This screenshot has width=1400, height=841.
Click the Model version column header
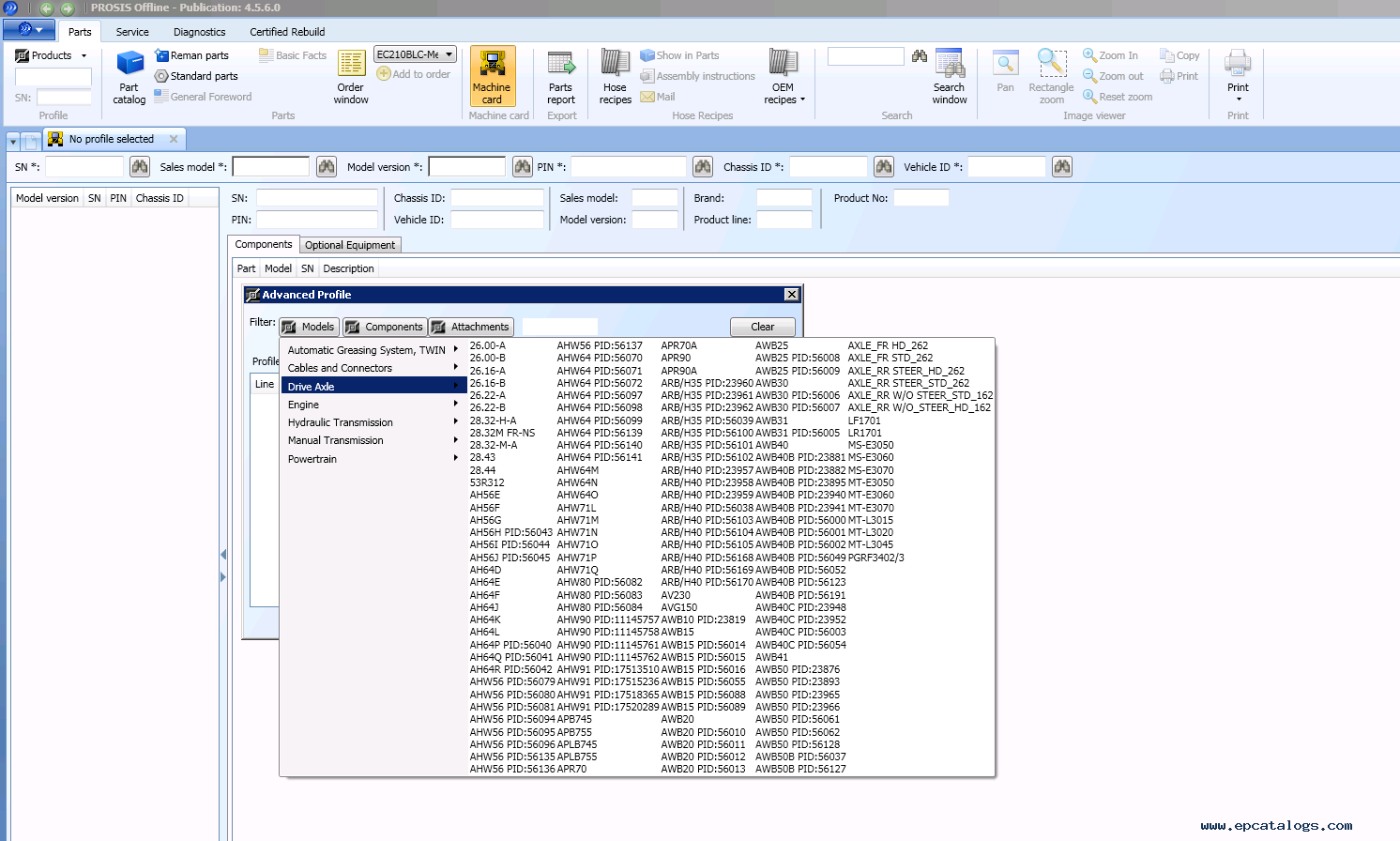[x=47, y=198]
